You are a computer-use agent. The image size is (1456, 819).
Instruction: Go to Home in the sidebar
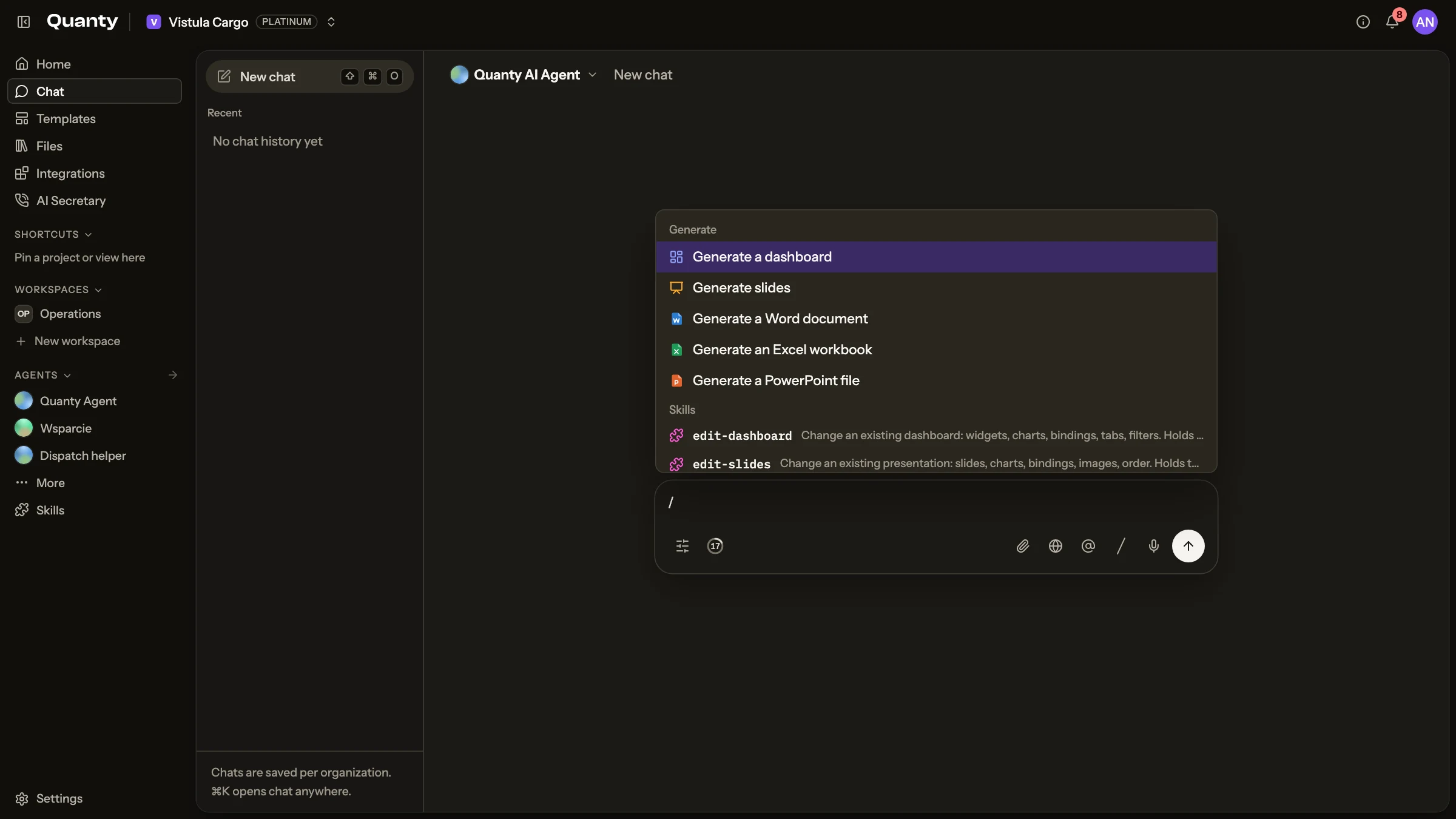click(95, 64)
